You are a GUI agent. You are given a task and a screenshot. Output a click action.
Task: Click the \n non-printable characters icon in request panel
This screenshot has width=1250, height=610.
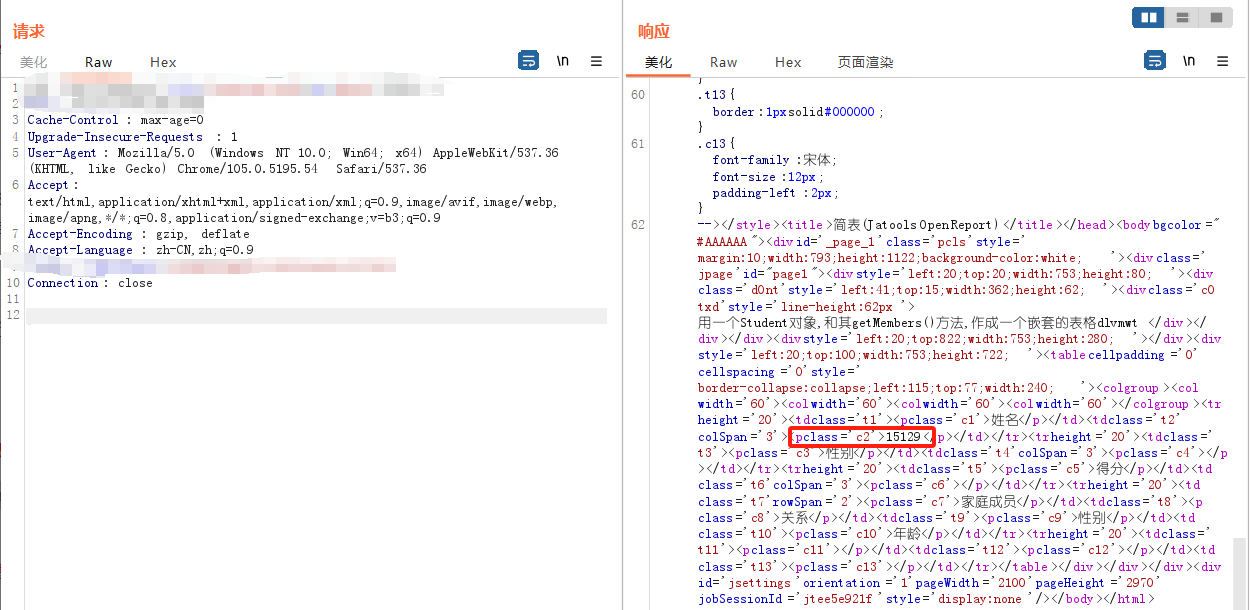563,61
